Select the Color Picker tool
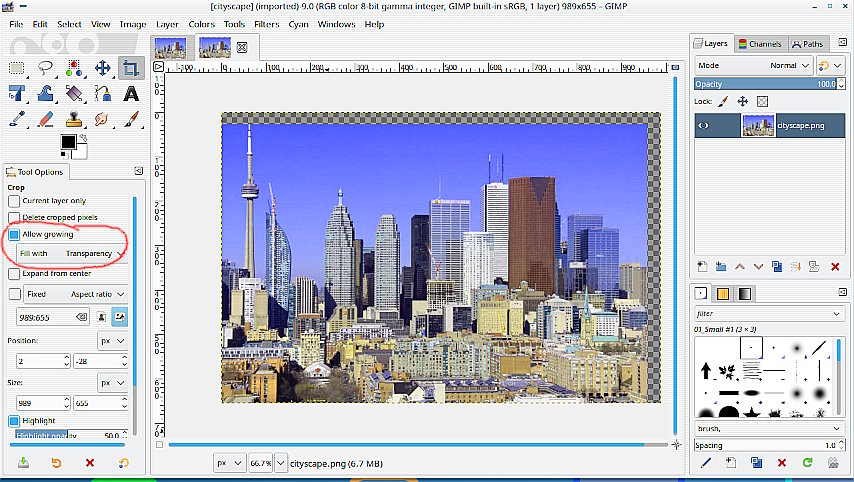854x482 pixels. tap(16, 119)
